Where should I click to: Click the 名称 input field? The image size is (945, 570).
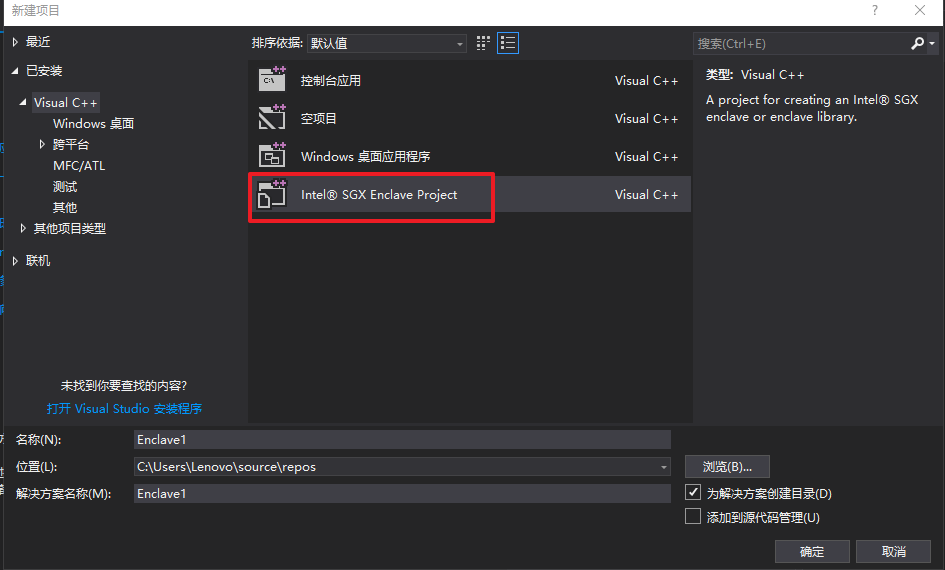tap(402, 440)
